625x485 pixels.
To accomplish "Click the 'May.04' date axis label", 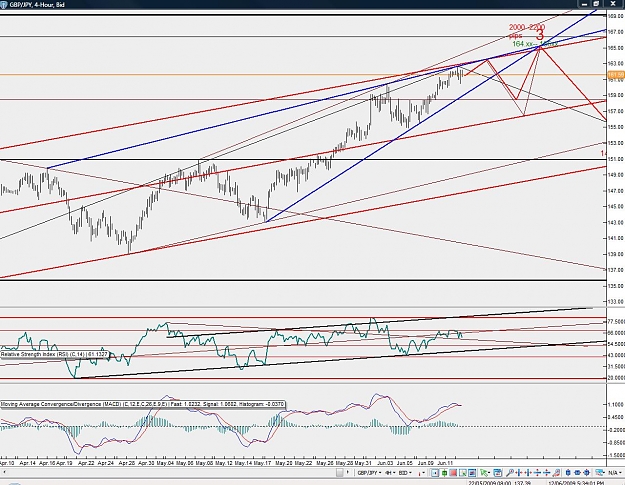I will click(165, 463).
